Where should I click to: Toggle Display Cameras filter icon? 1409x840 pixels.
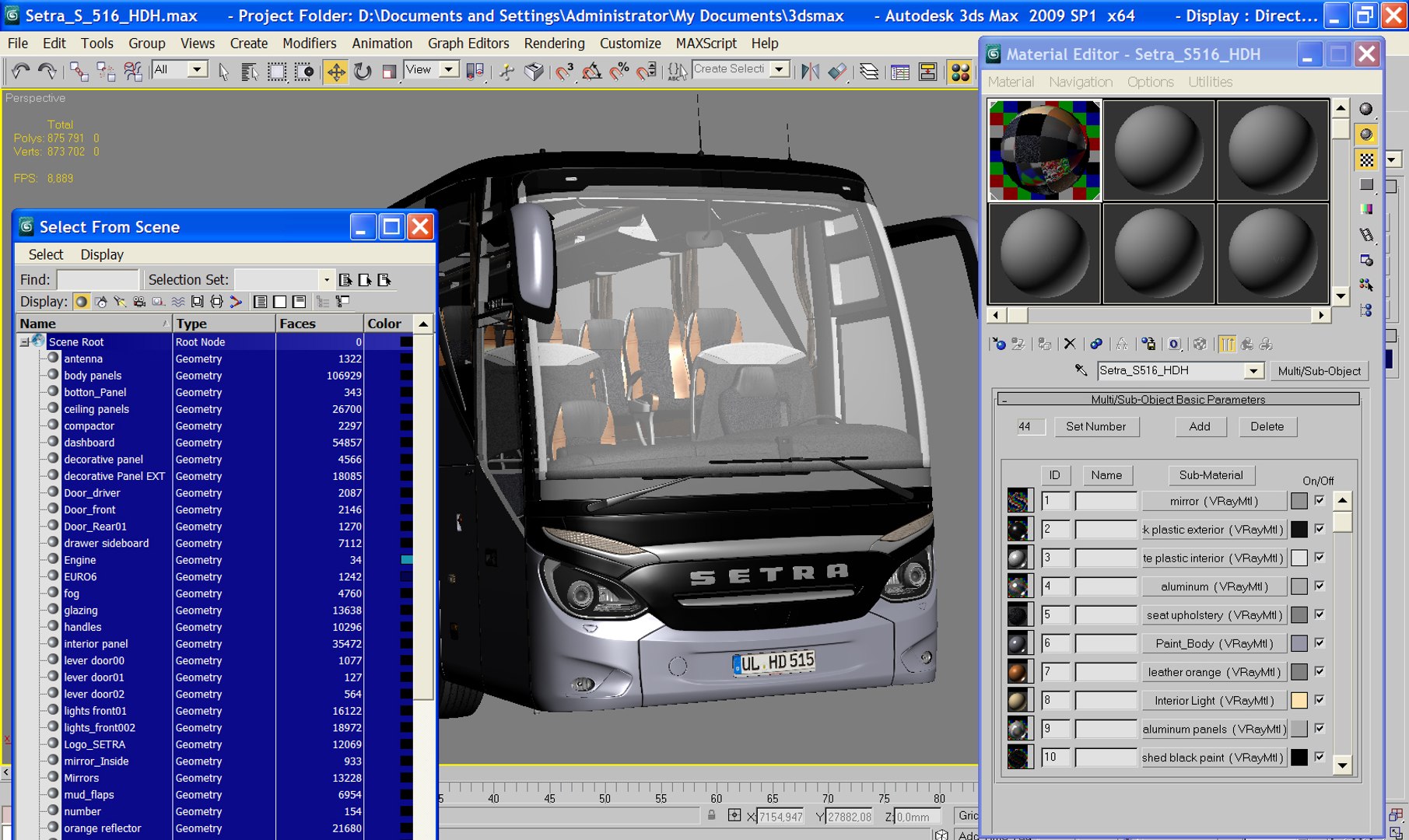tap(139, 302)
